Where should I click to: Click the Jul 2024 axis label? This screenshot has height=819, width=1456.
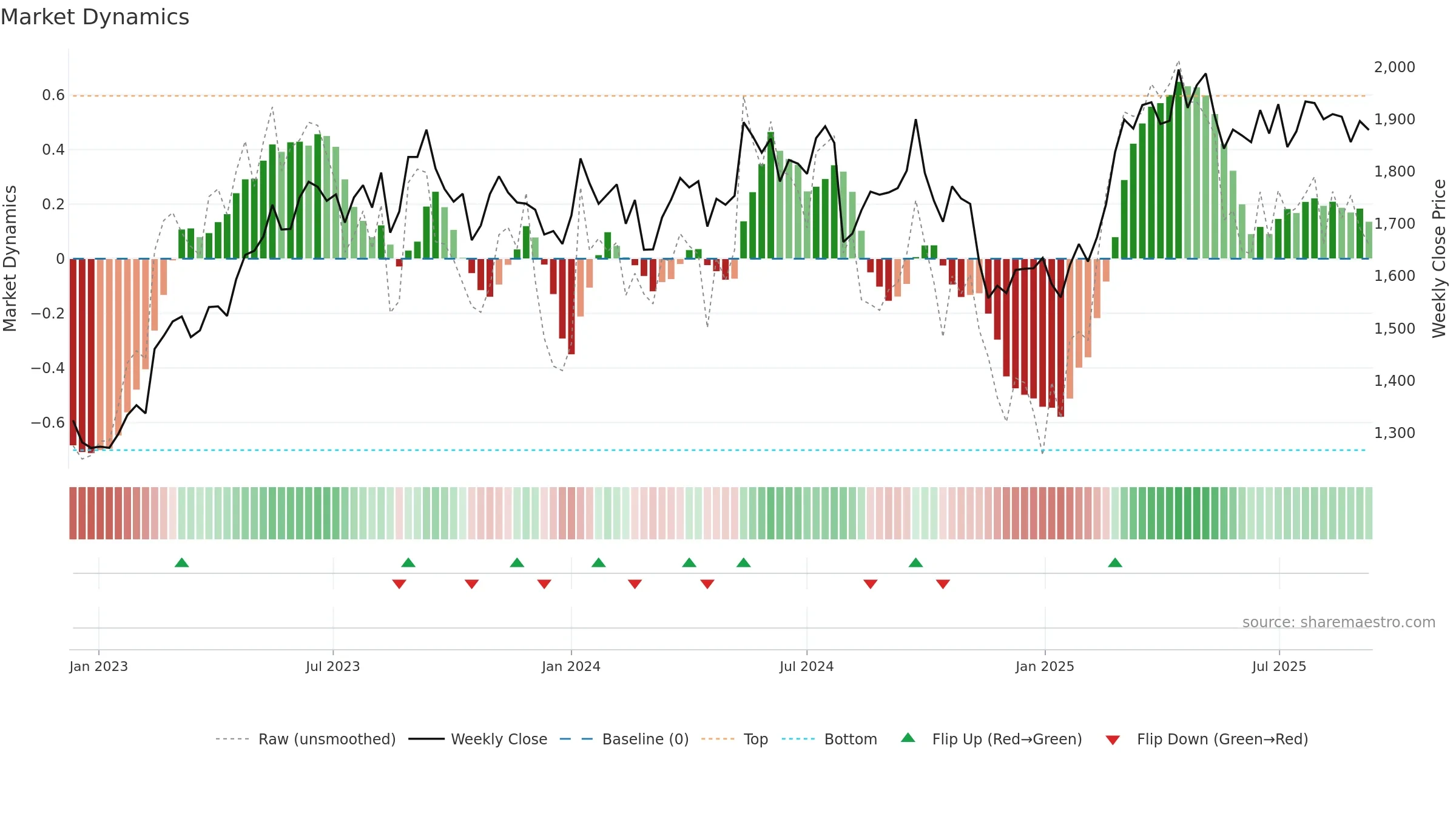807,666
